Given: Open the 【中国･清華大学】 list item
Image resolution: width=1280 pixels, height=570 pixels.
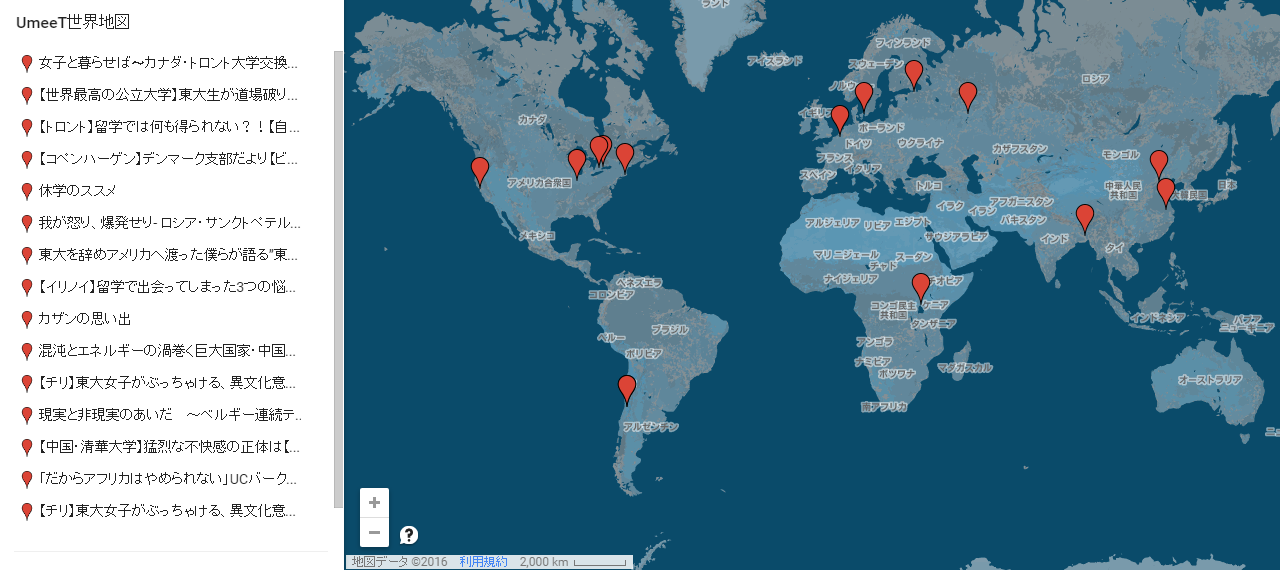Looking at the screenshot, I should click(x=168, y=447).
